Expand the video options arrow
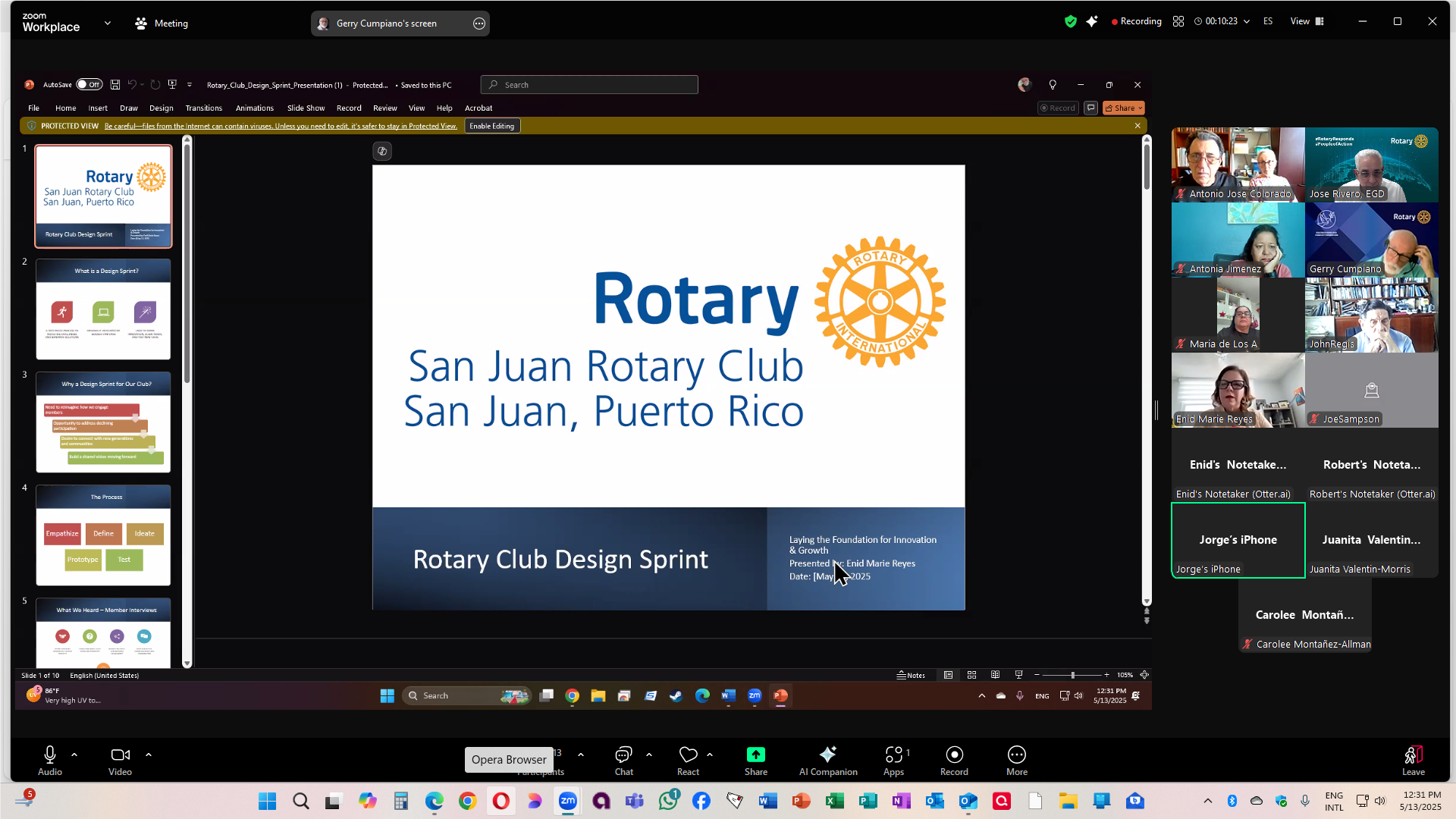1456x819 pixels. (x=149, y=755)
